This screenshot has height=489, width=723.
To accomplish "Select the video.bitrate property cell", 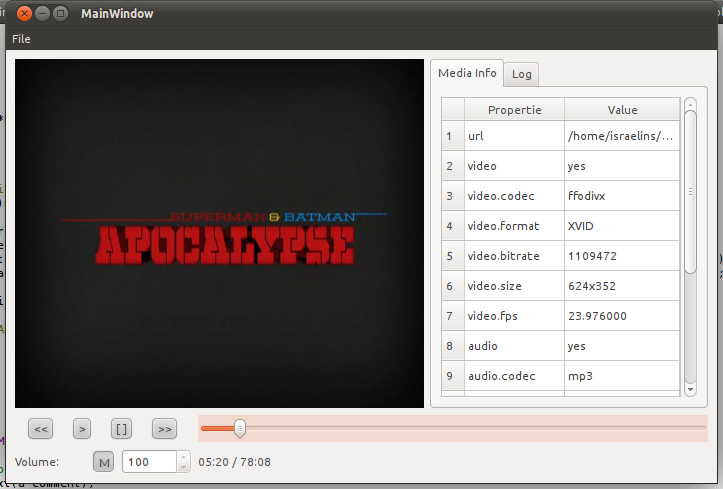I will (x=514, y=256).
